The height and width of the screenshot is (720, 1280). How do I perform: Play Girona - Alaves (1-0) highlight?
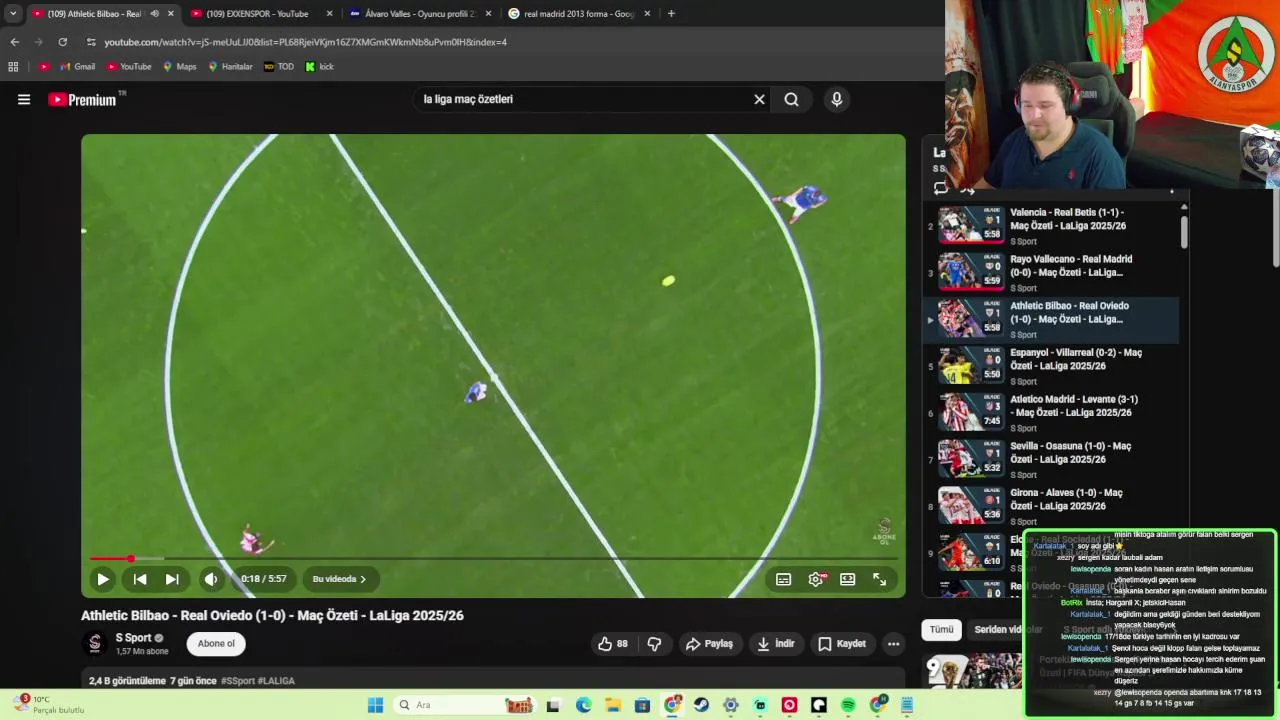(x=1050, y=505)
